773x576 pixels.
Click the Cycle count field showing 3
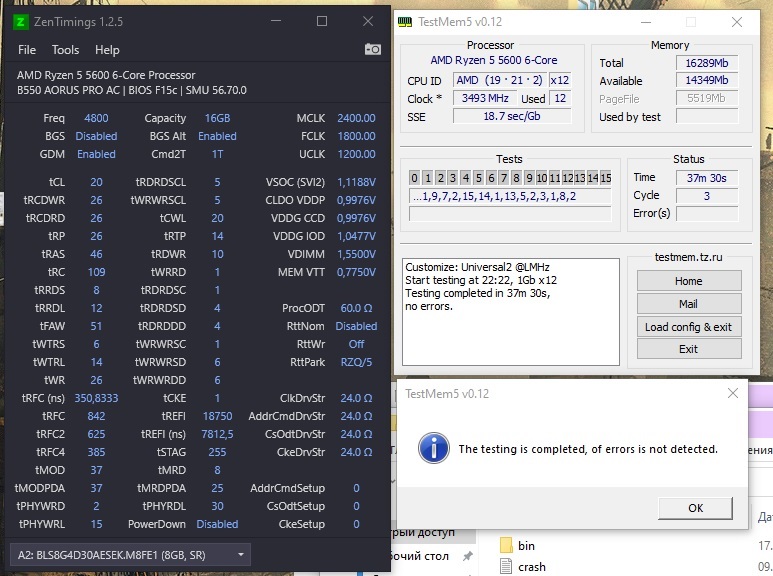click(x=707, y=196)
